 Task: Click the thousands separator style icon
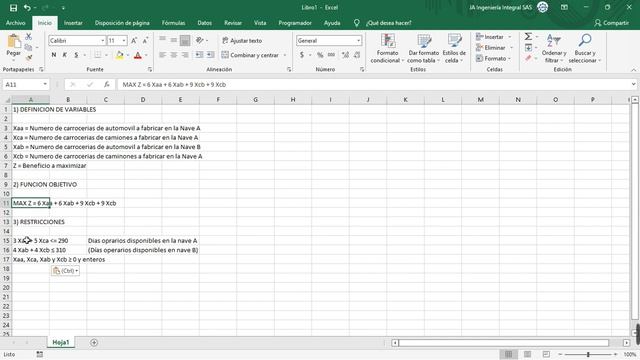[x=331, y=55]
